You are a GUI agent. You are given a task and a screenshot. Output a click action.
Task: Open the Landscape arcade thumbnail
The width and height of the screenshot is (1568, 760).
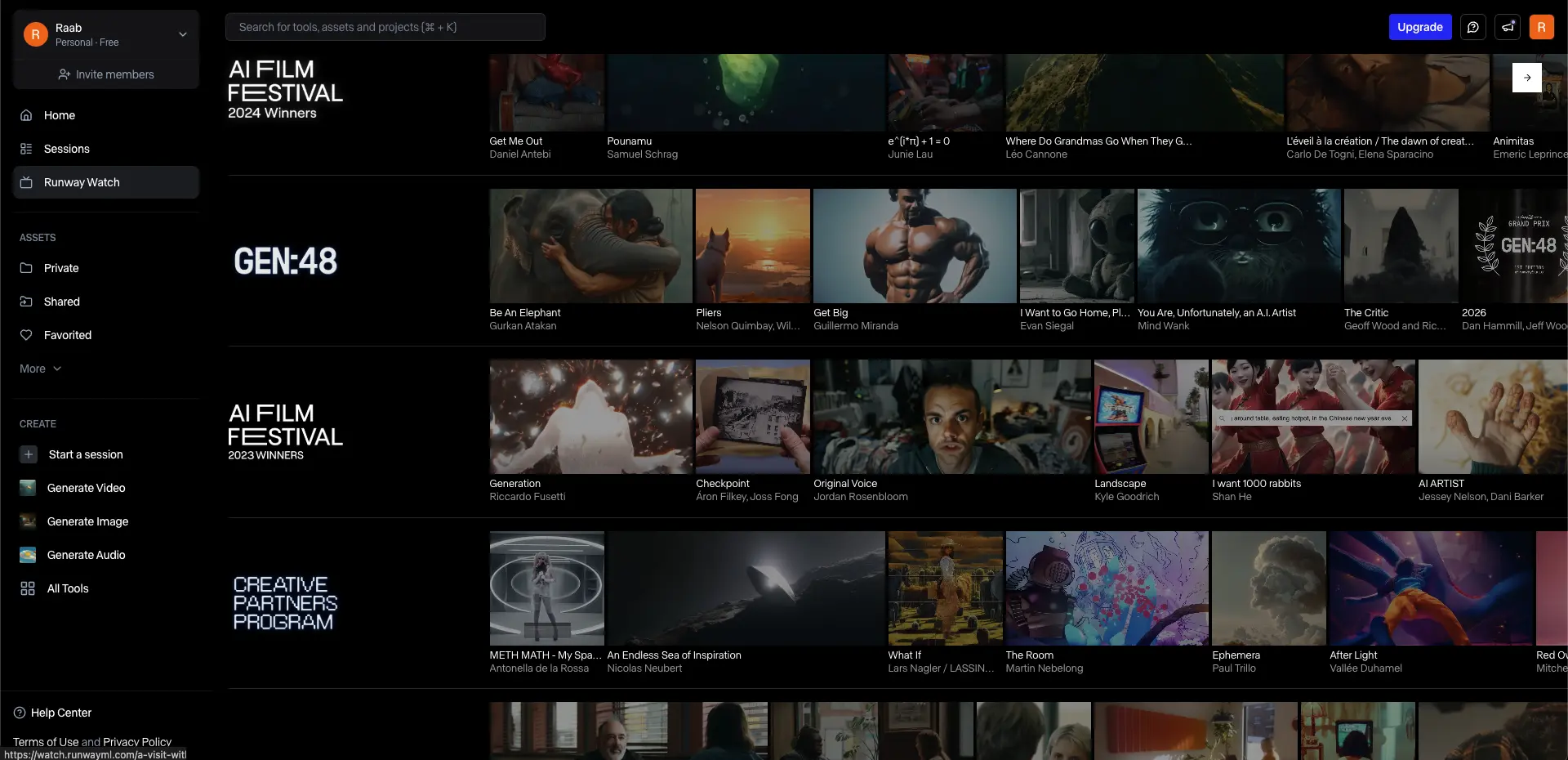point(1151,417)
